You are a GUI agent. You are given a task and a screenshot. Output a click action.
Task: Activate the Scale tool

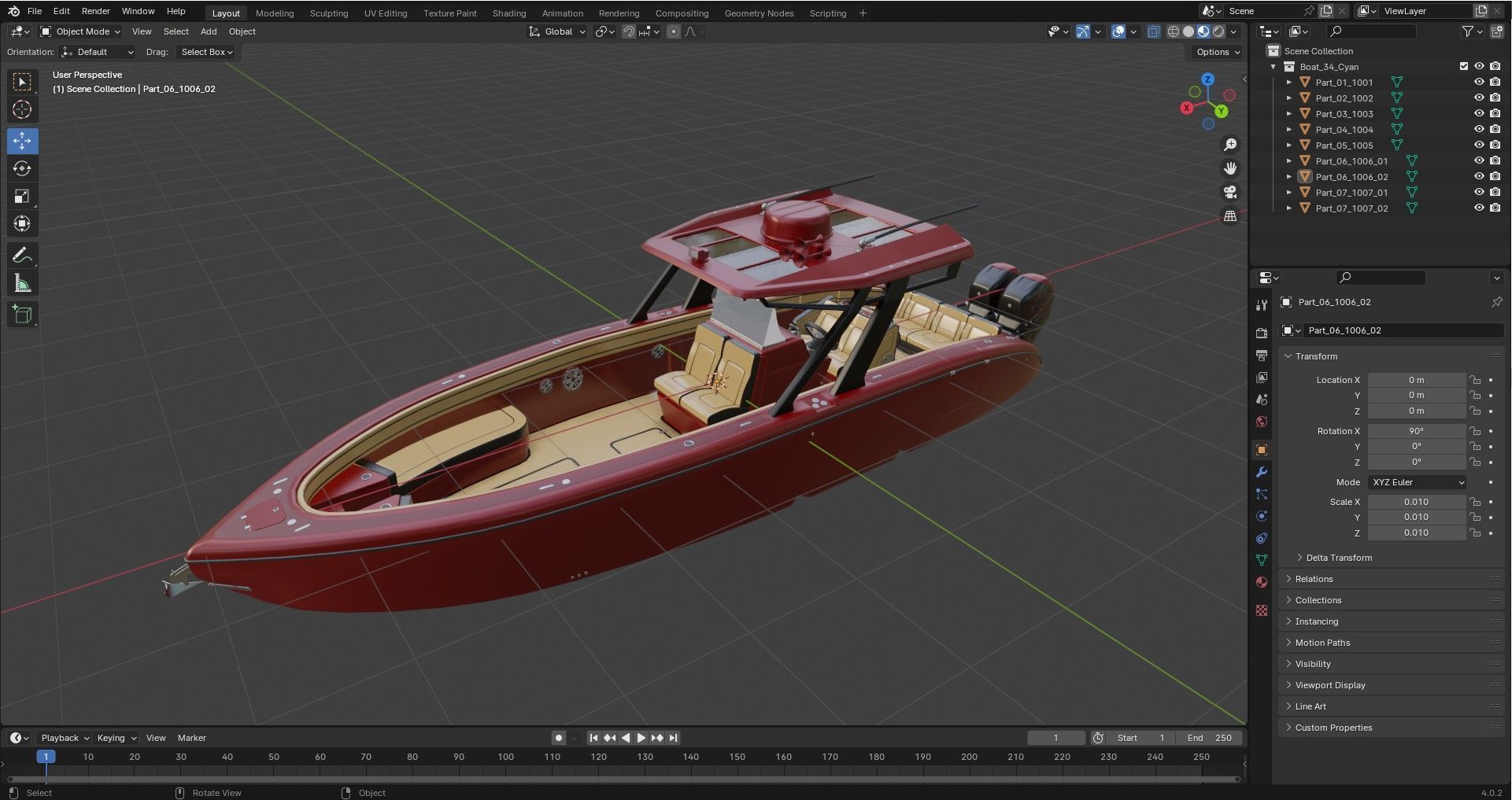point(22,196)
